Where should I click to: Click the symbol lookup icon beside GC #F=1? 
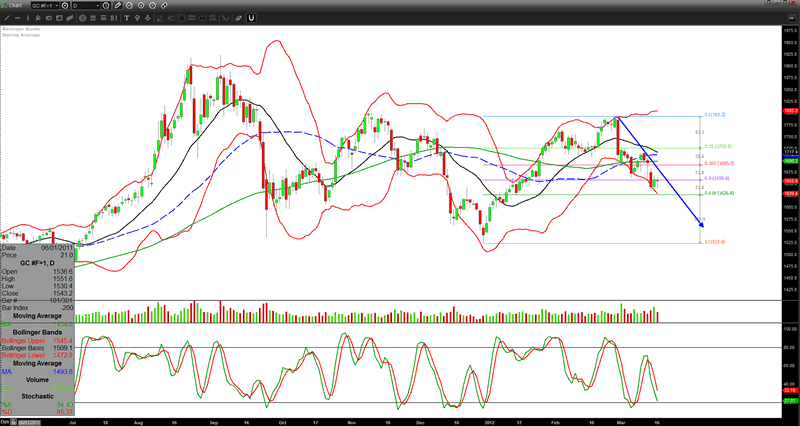[x=65, y=6]
